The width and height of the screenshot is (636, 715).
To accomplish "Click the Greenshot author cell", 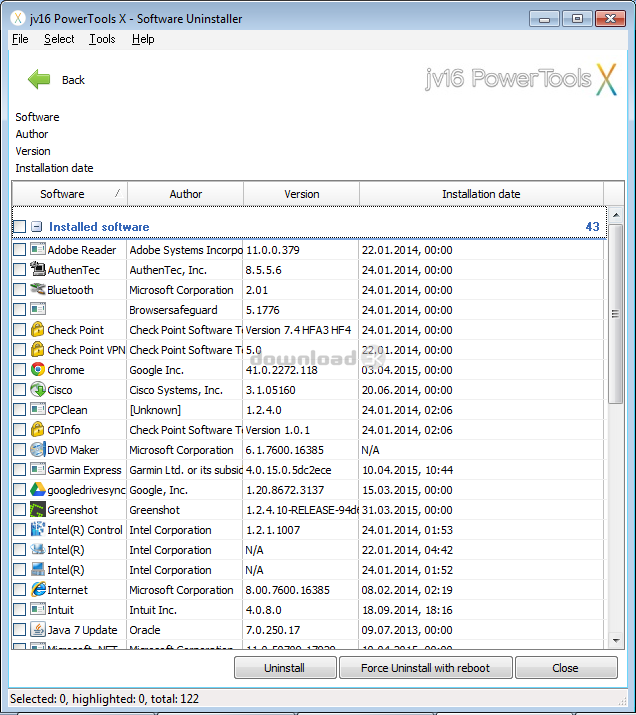I will (x=185, y=510).
